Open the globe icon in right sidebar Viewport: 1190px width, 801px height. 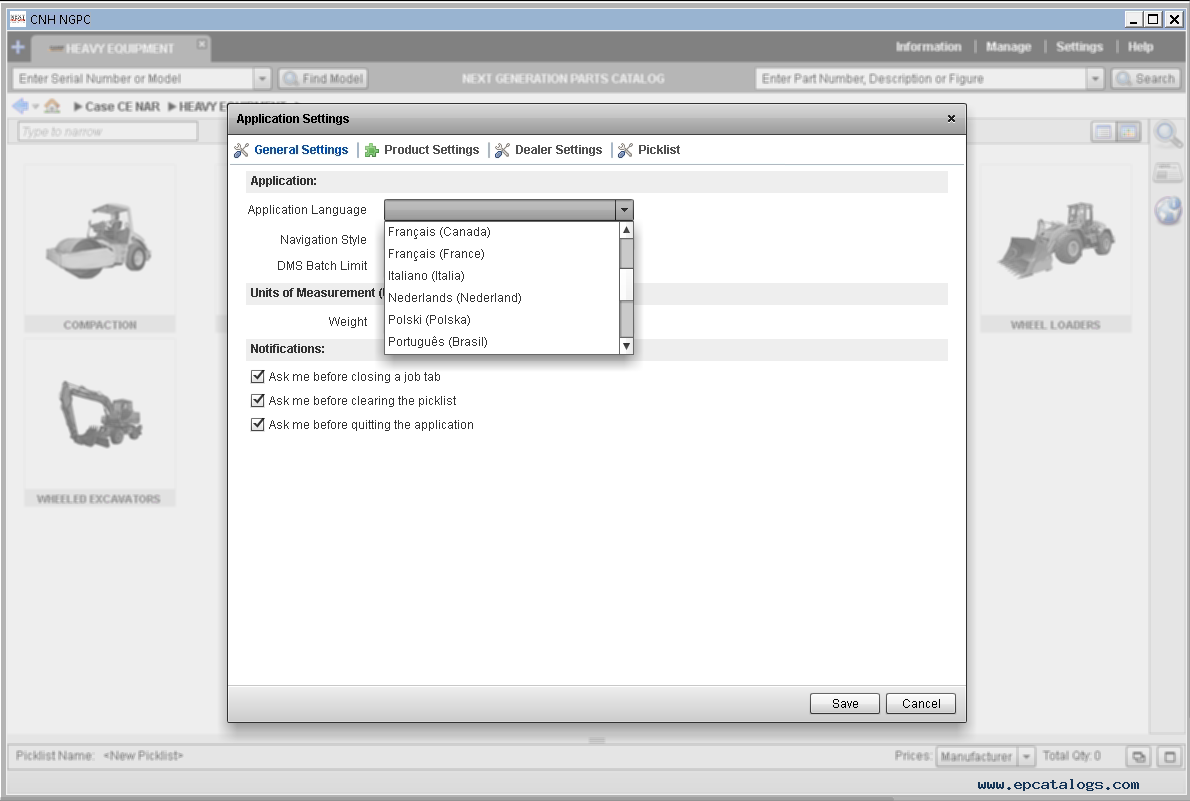point(1169,210)
